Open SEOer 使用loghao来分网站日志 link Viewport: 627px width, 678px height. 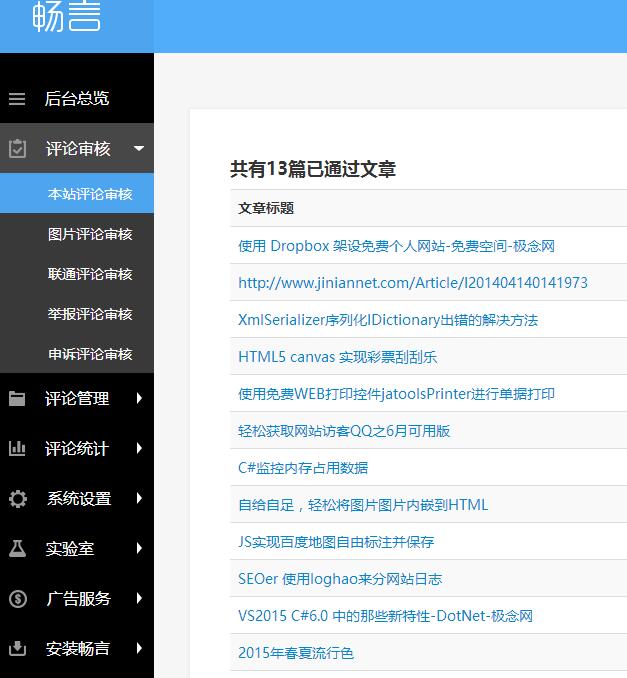point(340,579)
